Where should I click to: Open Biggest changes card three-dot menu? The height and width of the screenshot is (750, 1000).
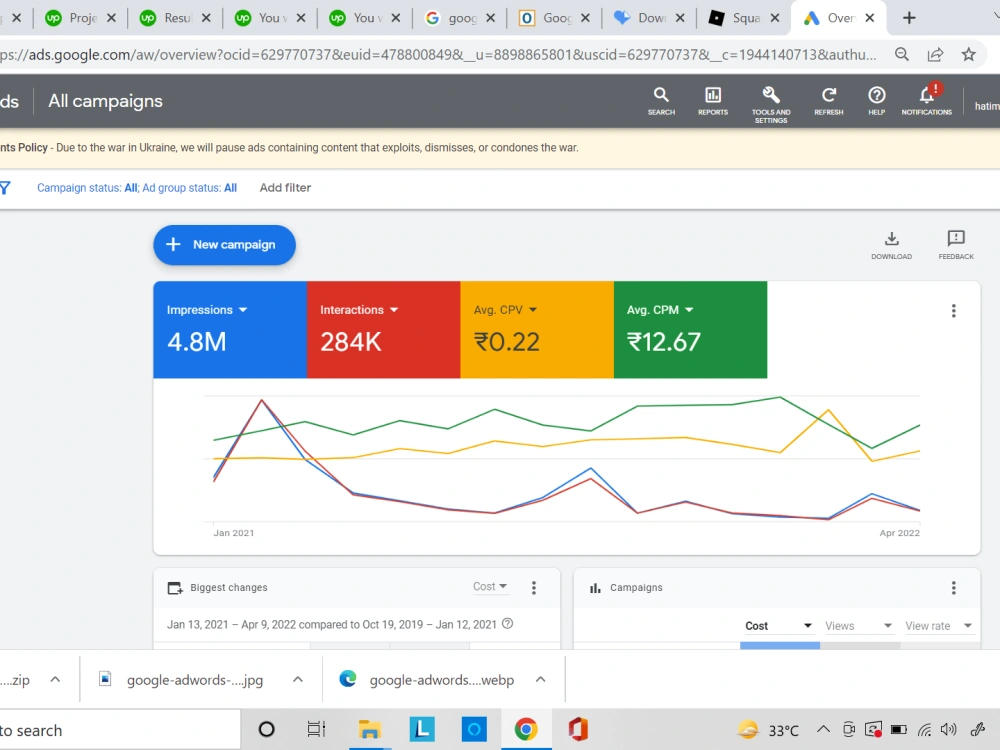[534, 587]
